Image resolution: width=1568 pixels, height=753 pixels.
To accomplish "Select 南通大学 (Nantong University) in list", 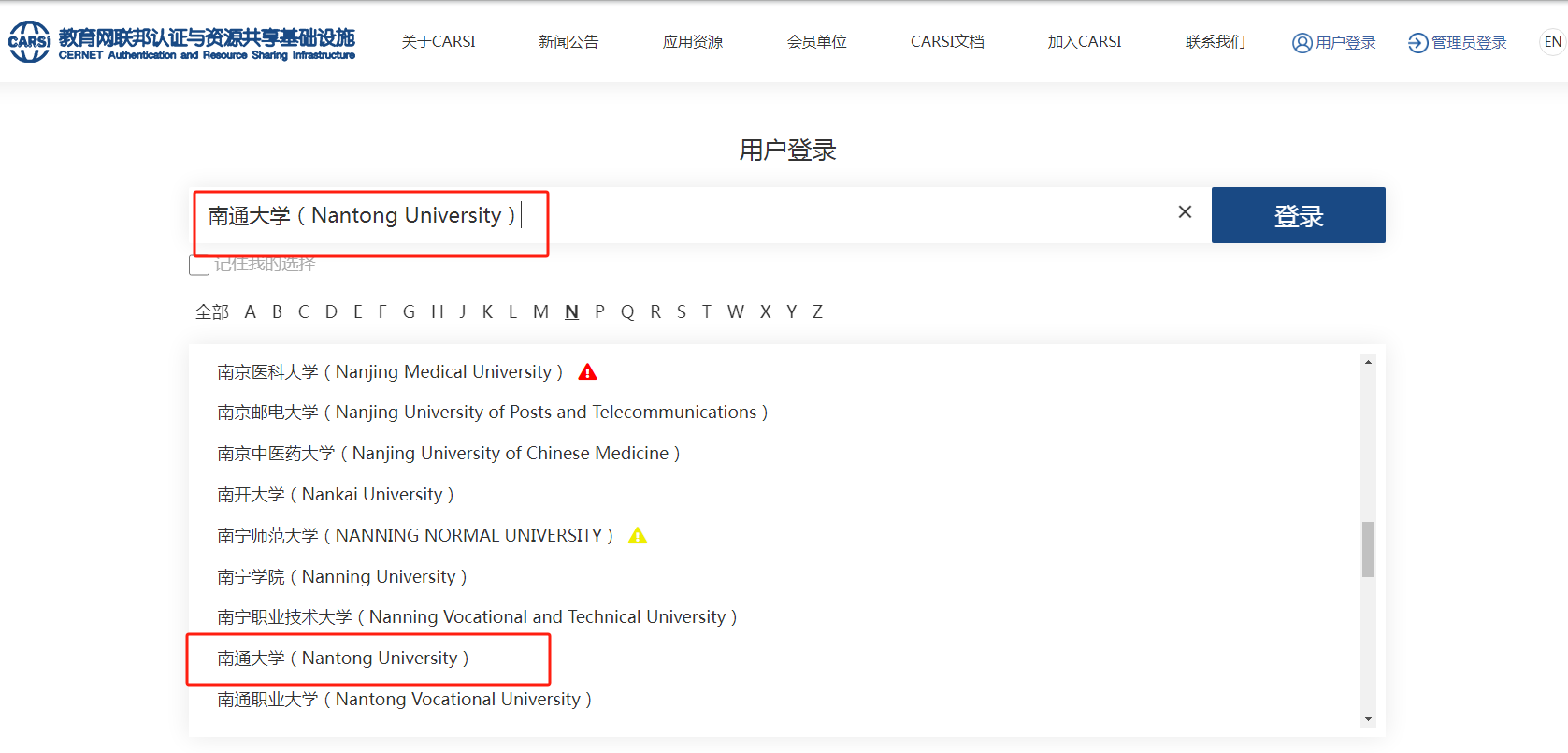I will pyautogui.click(x=343, y=659).
